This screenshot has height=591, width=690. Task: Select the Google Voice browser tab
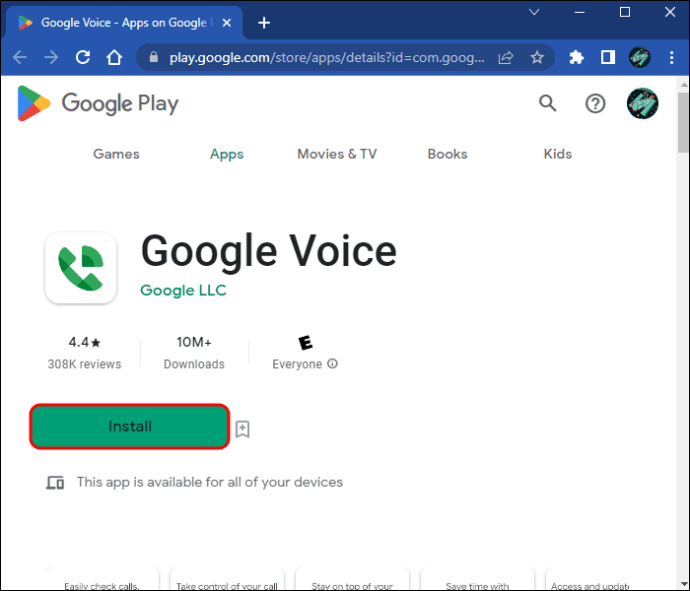(123, 23)
